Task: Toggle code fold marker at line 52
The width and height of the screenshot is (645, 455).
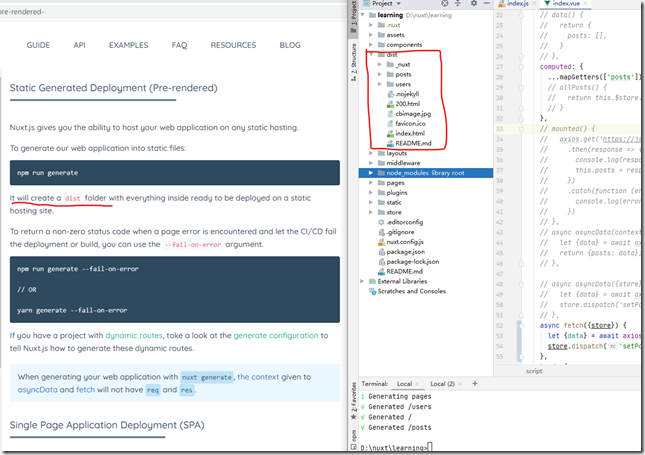Action: (521, 325)
